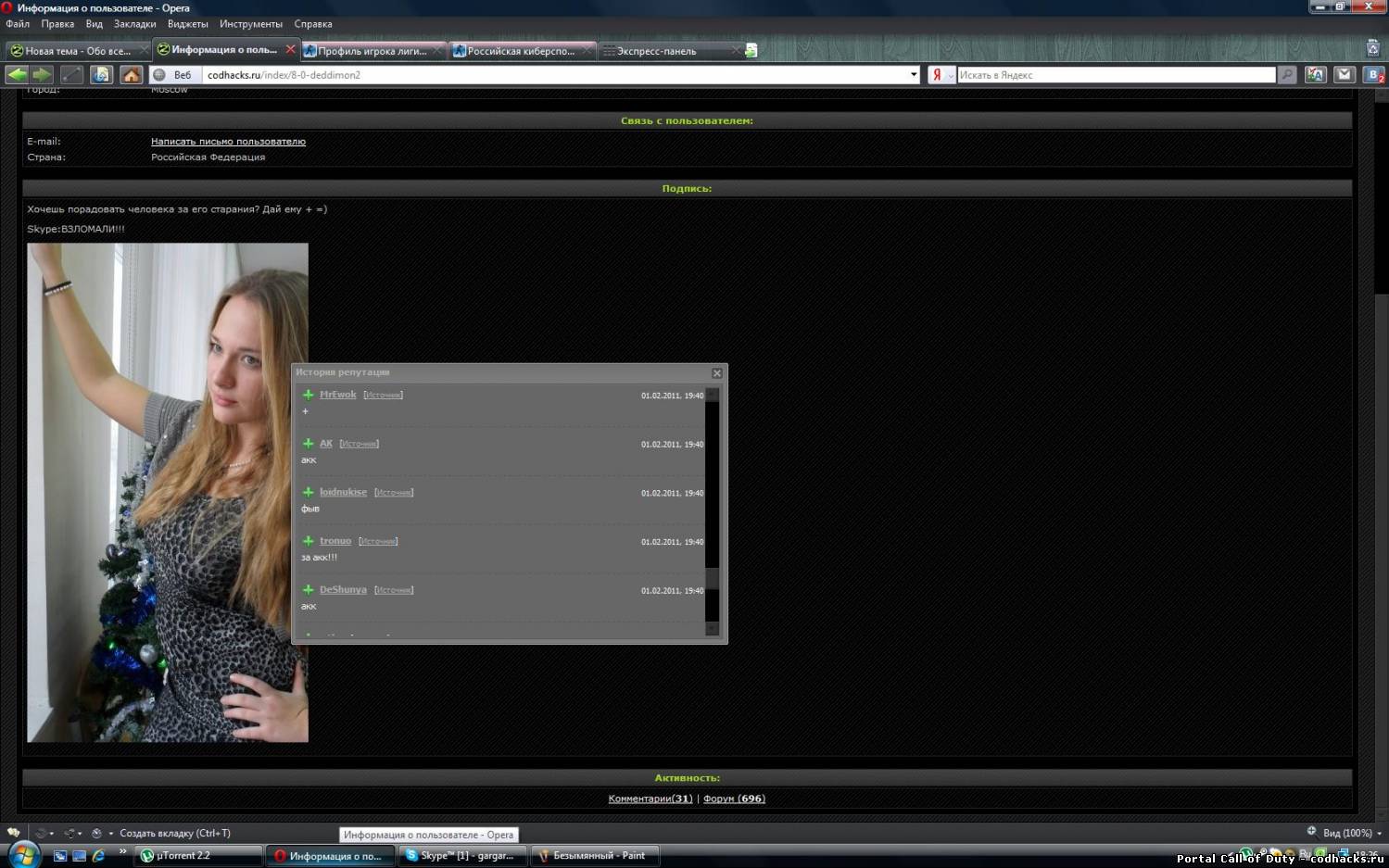Image resolution: width=1389 pixels, height=868 pixels.
Task: Click the Написать письмо пользователю link
Action: (x=228, y=142)
